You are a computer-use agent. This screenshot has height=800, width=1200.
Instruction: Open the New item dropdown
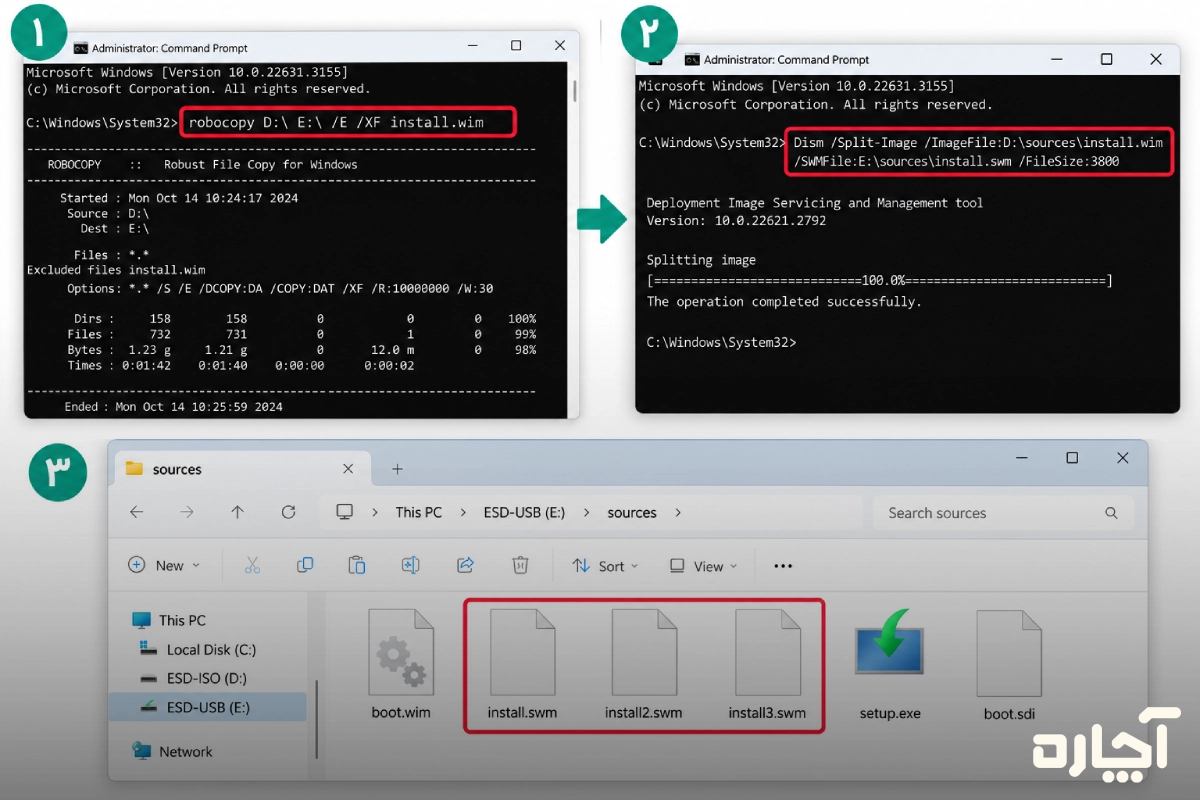coord(164,565)
